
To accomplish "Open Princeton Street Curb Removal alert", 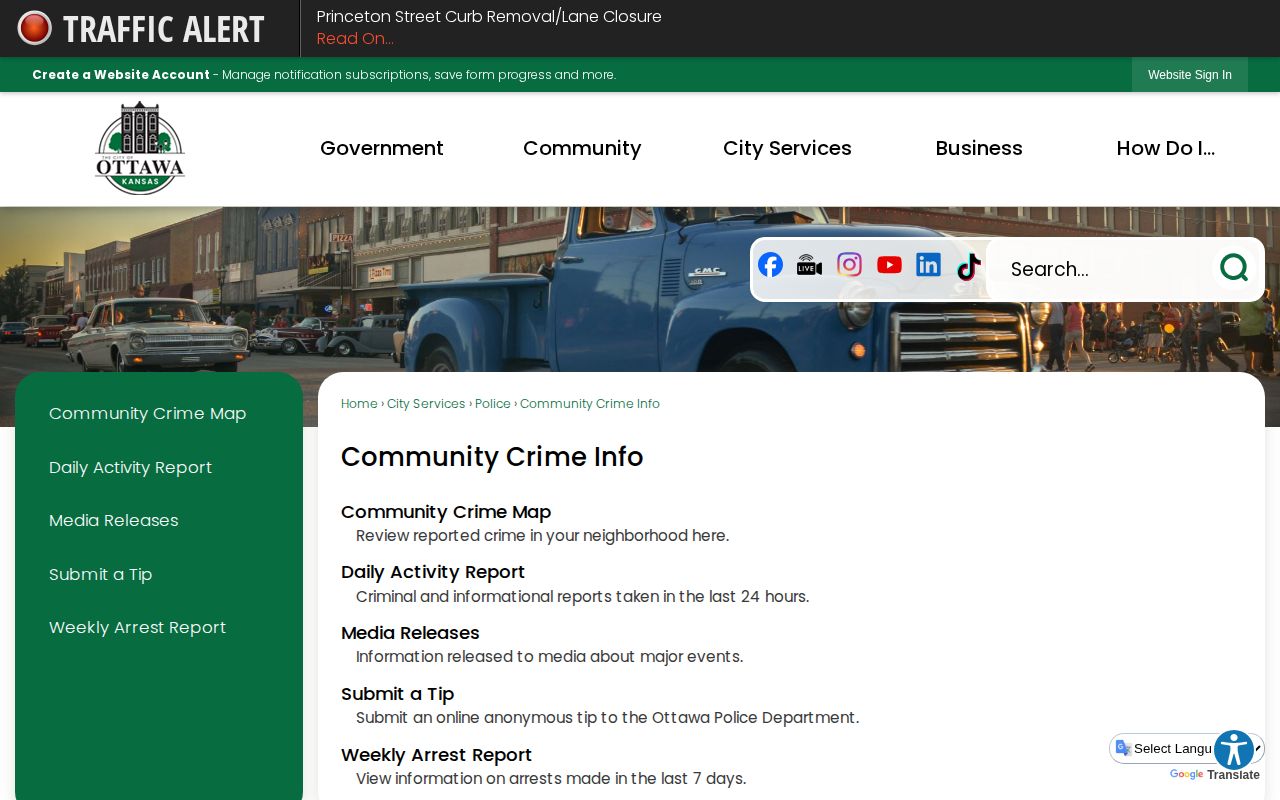I will point(489,17).
